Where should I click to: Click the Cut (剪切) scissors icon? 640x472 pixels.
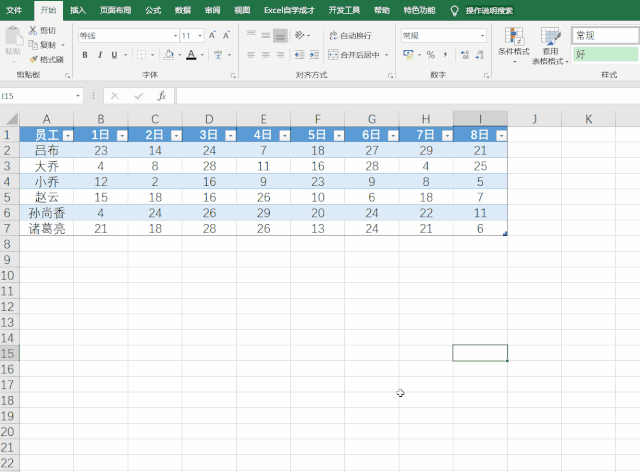[33, 31]
